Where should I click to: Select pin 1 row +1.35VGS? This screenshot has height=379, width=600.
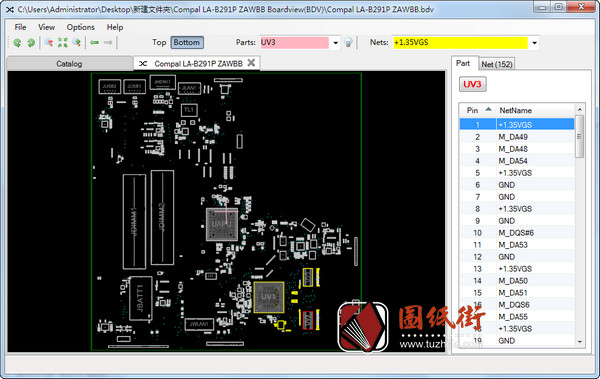click(517, 125)
